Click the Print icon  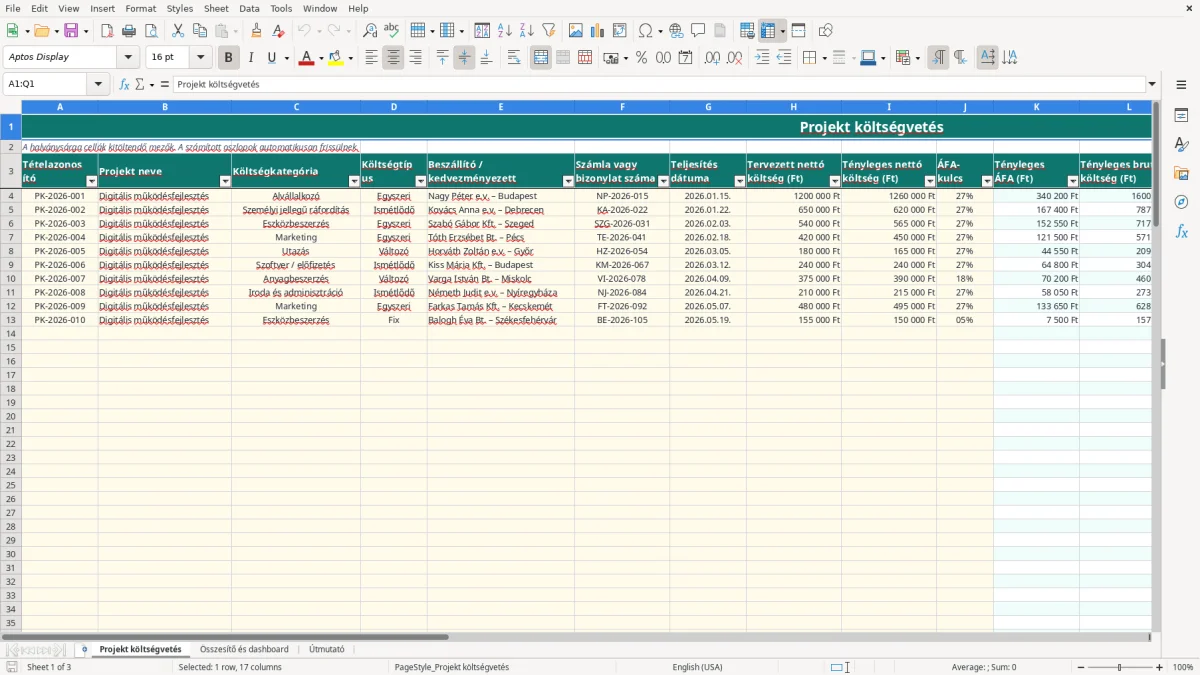(129, 31)
